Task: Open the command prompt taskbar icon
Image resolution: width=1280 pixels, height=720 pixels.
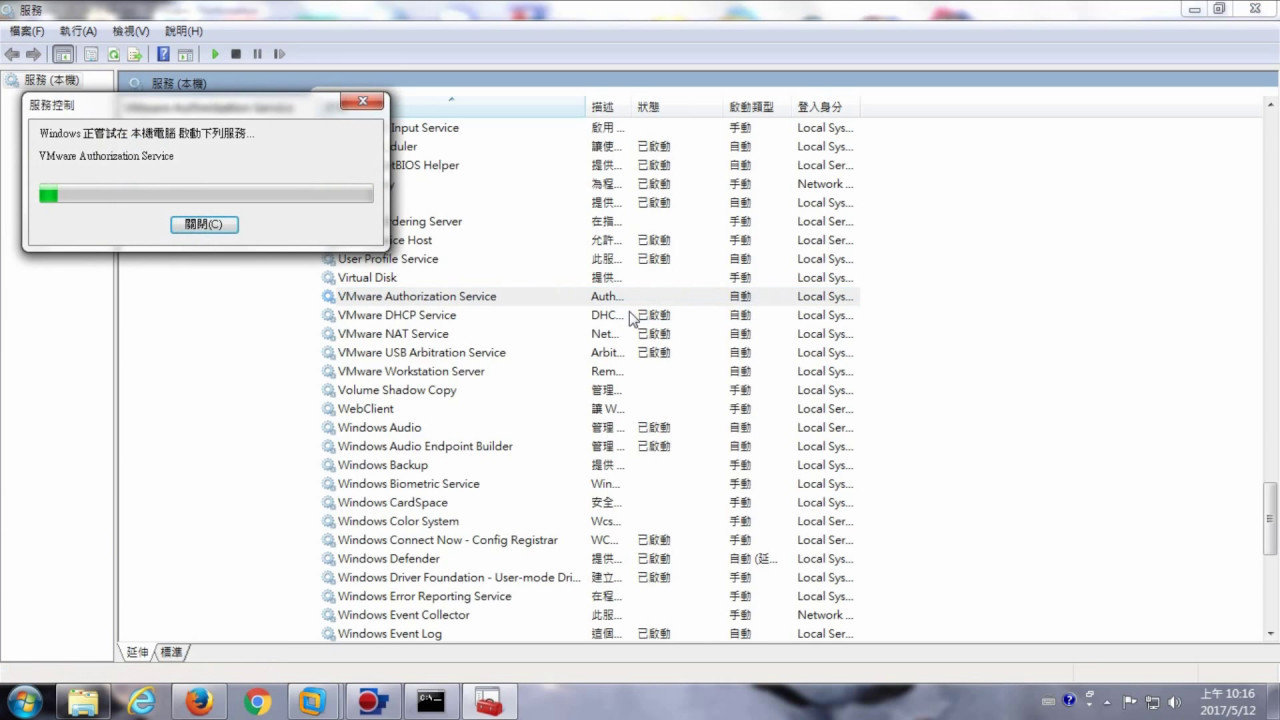Action: 431,702
